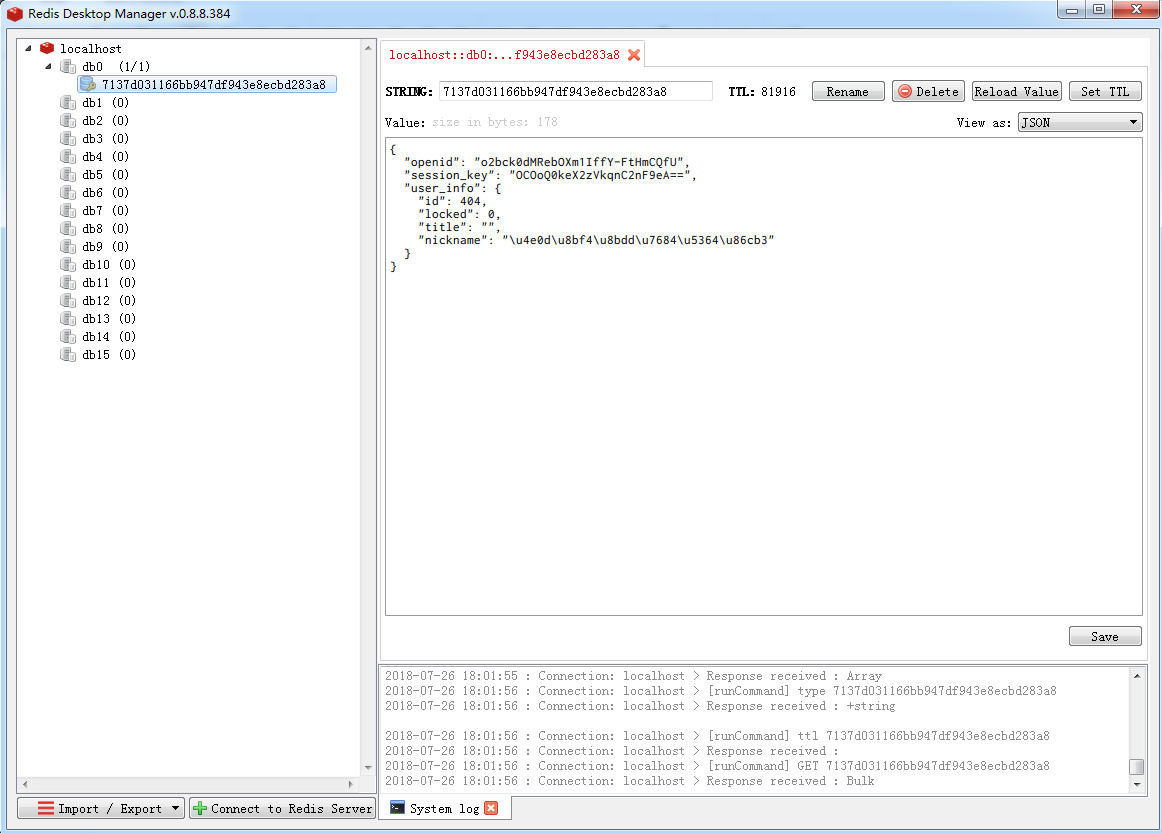Click the db15 database icon
The height and width of the screenshot is (833, 1162).
coord(68,355)
